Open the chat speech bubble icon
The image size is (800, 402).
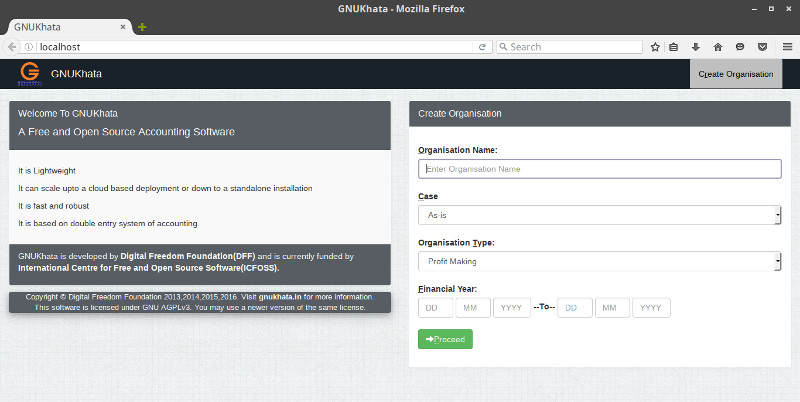point(740,47)
